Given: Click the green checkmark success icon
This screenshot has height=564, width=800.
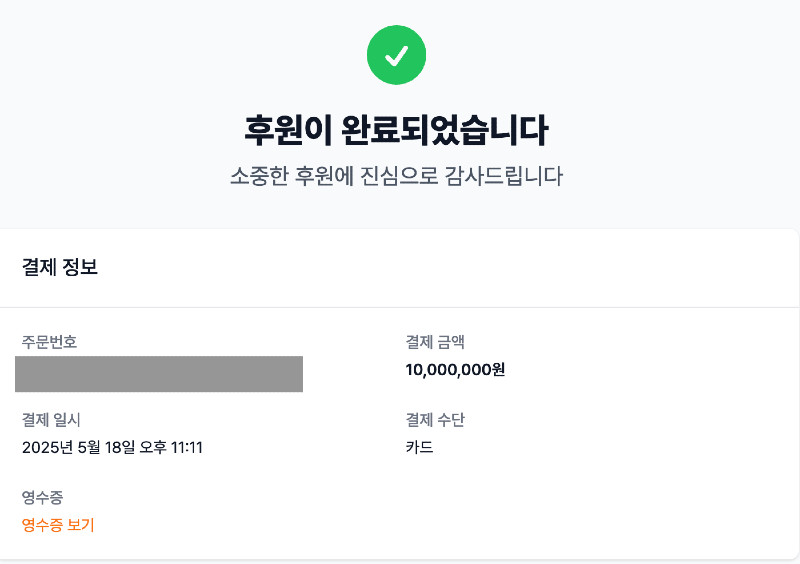Looking at the screenshot, I should click(396, 55).
